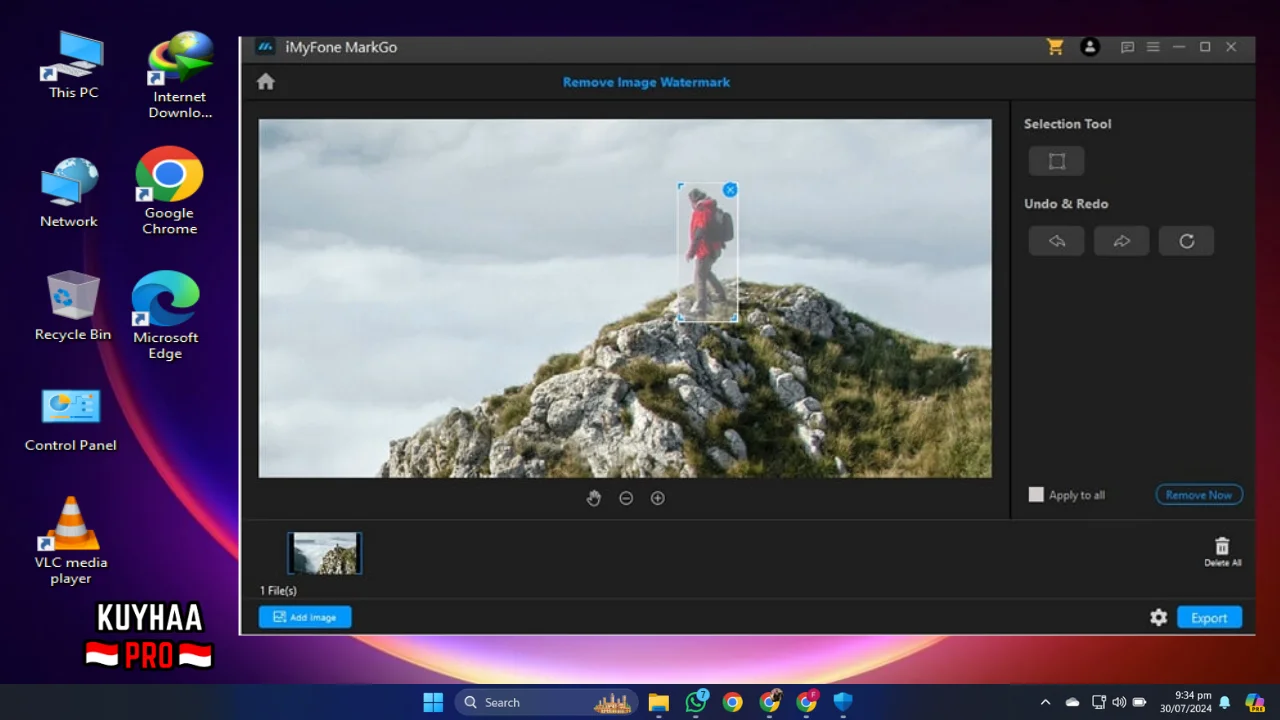Open Internet Download Manager shortcut
This screenshot has height=720, width=1280.
[181, 75]
